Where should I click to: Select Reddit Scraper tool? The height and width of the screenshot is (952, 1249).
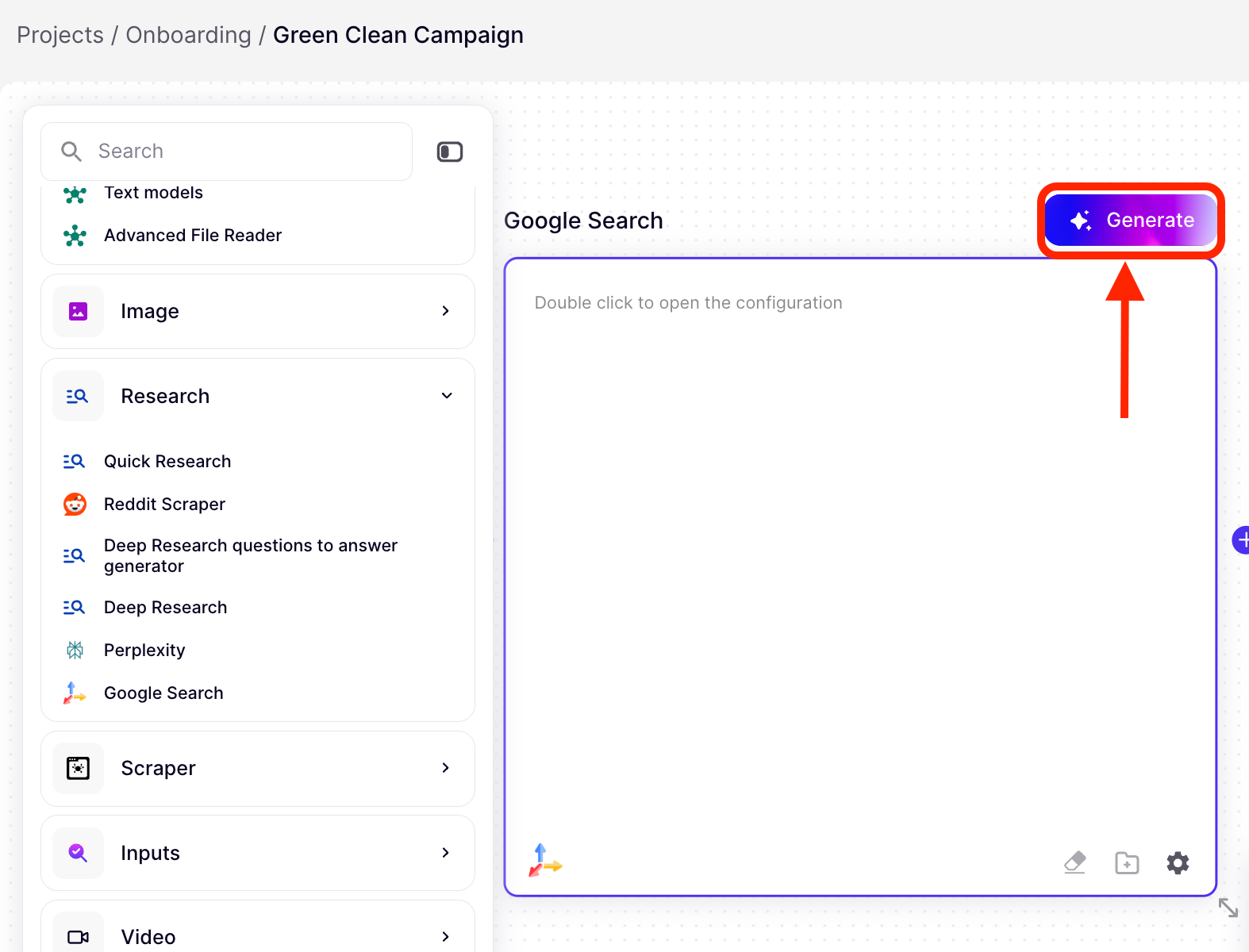coord(164,505)
